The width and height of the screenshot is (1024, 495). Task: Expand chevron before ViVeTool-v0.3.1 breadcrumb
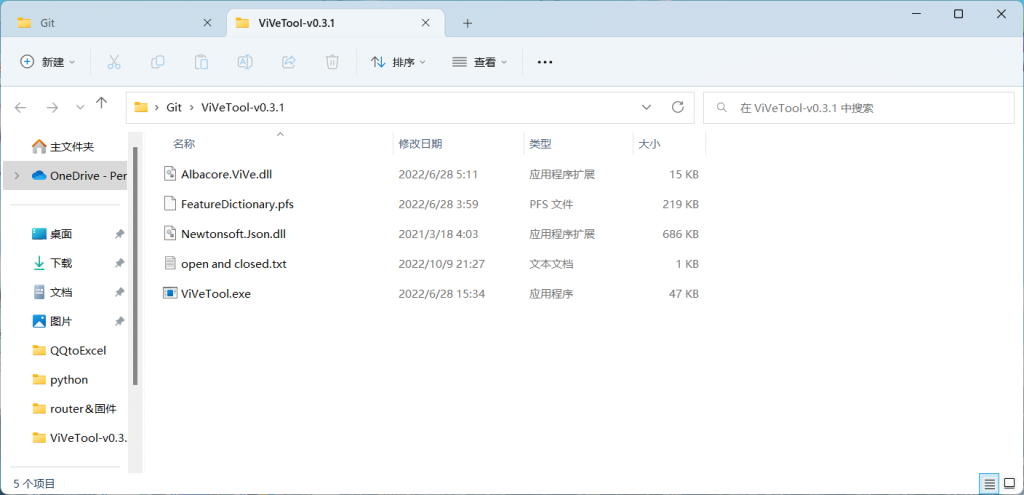coord(192,108)
